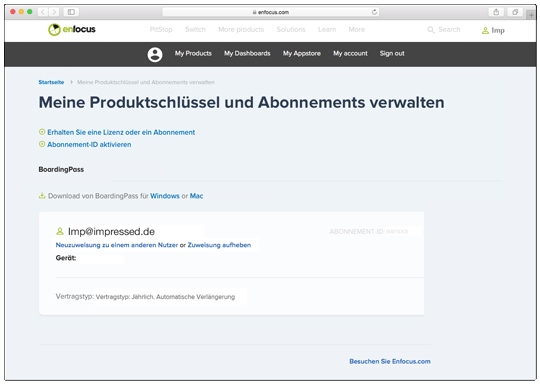
Task: Go to My Products
Action: (193, 53)
